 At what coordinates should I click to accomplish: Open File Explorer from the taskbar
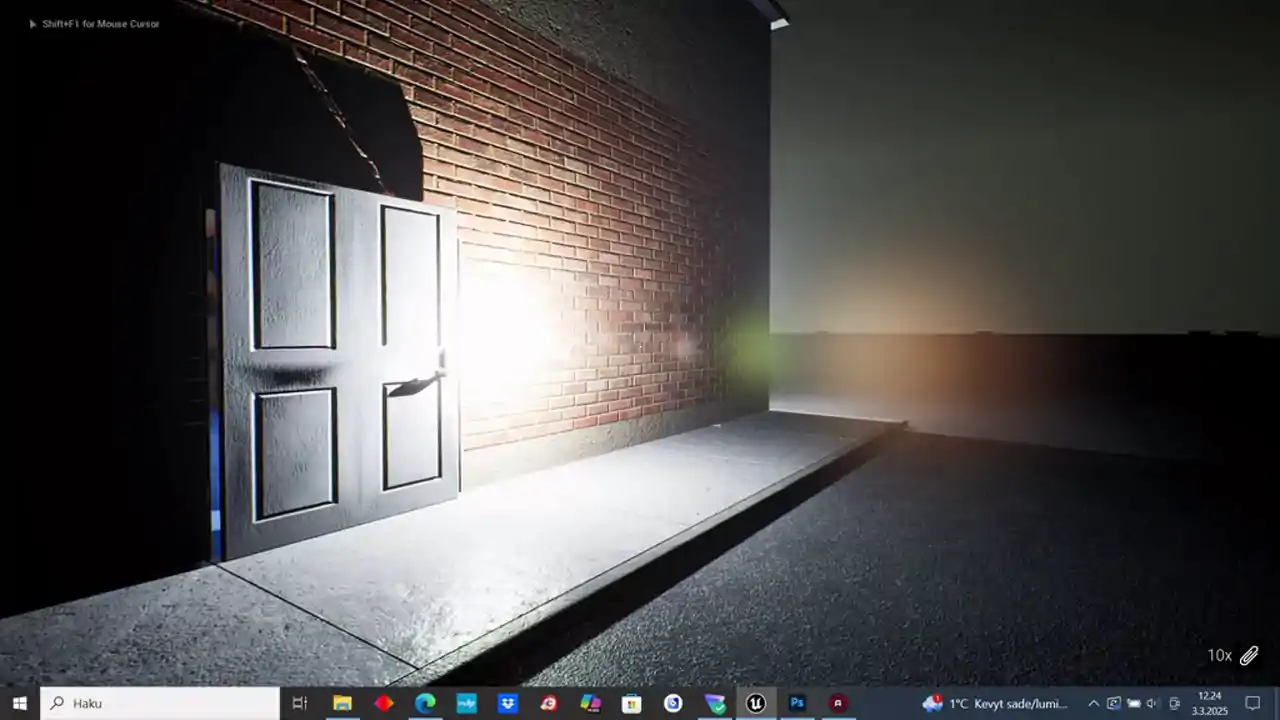coord(342,703)
